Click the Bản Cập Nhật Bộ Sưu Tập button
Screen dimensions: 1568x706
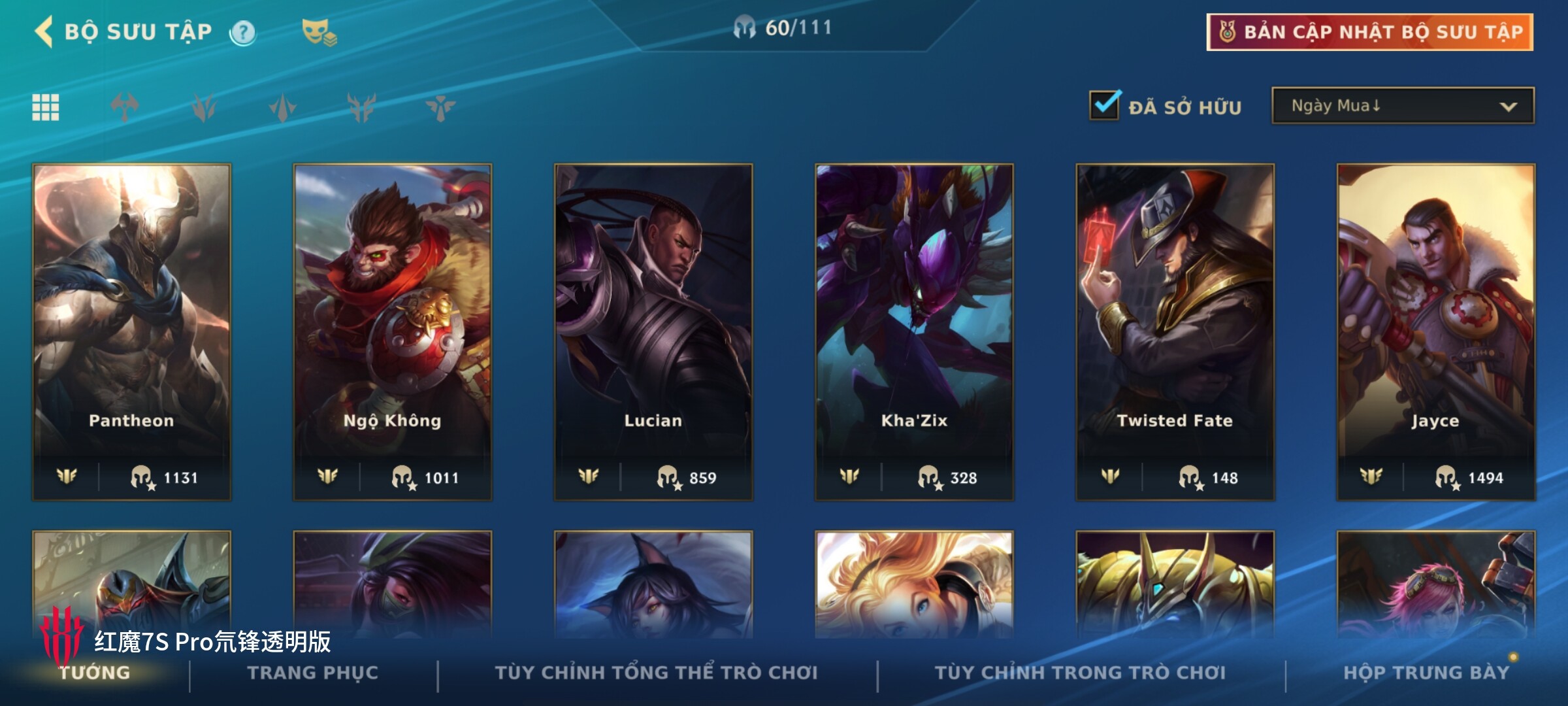[1370, 32]
